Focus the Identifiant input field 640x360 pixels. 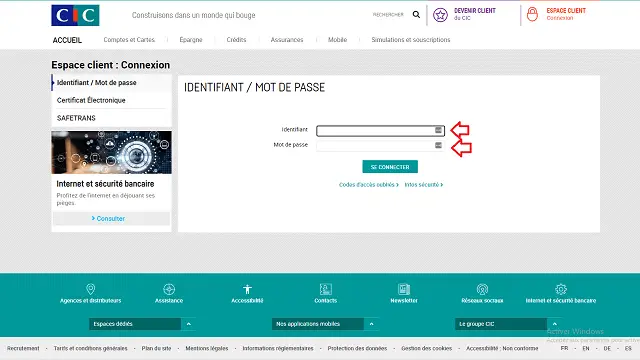coord(380,131)
